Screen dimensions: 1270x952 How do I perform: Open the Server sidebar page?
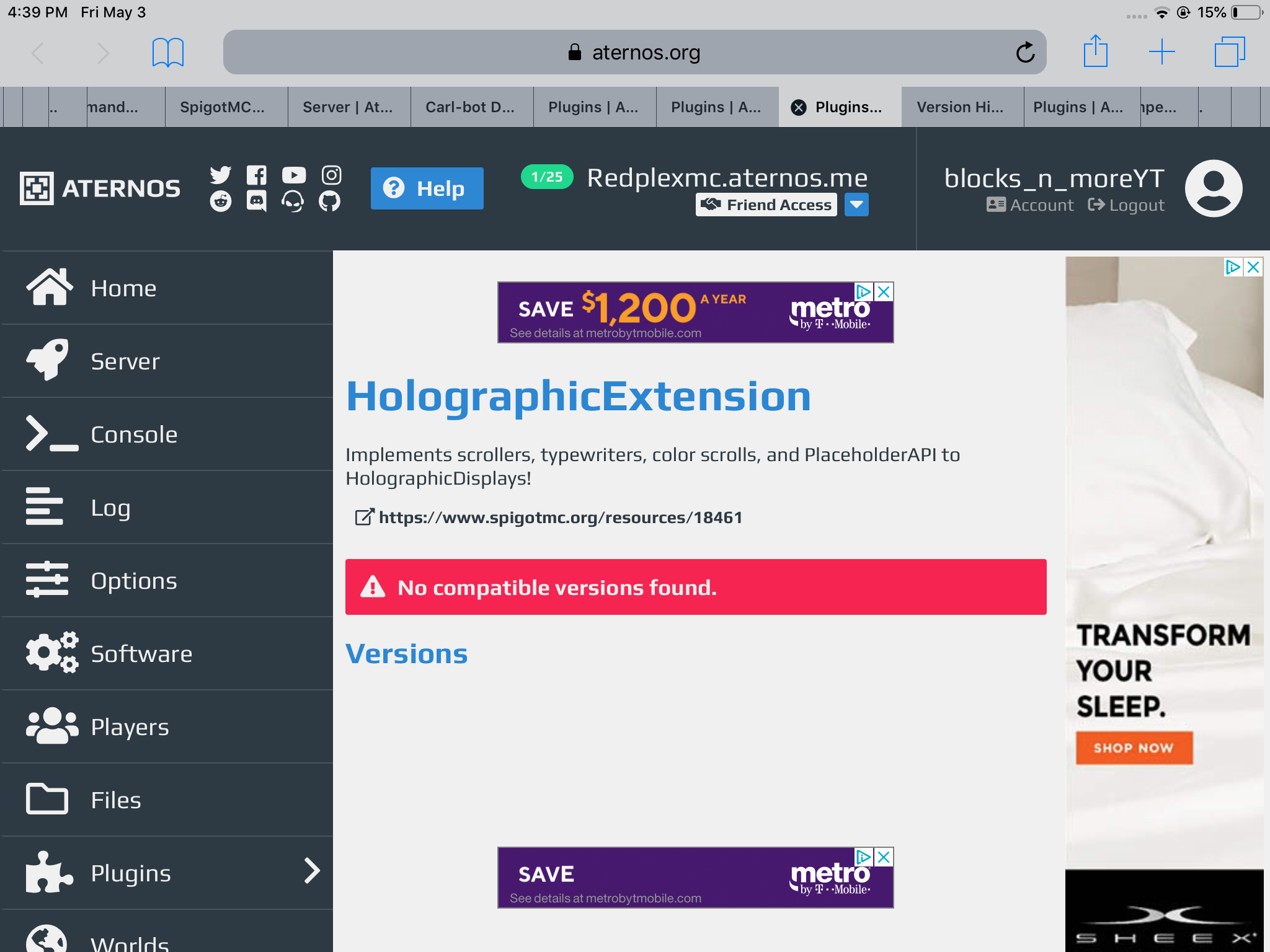pyautogui.click(x=167, y=361)
